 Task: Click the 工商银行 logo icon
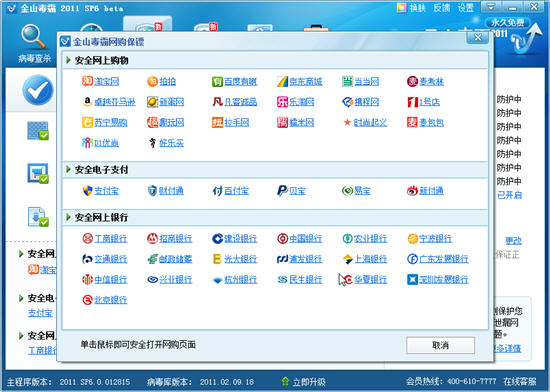(87, 238)
